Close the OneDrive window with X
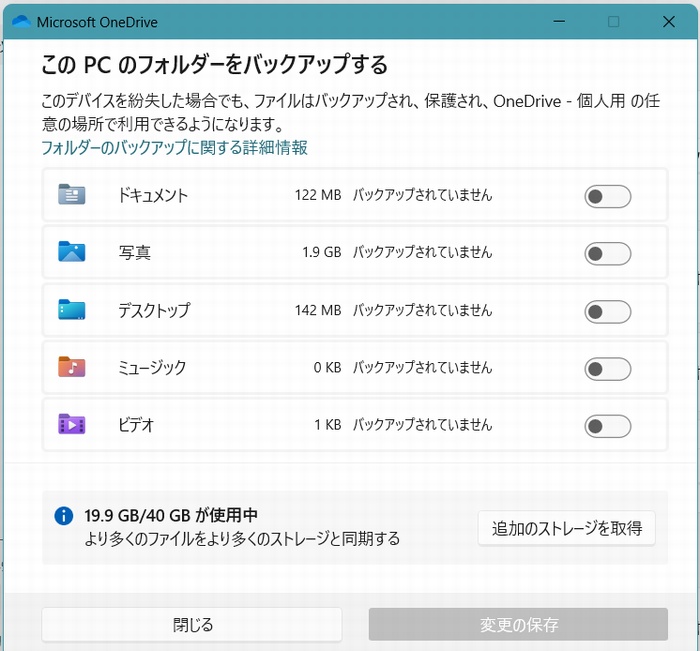 [668, 21]
